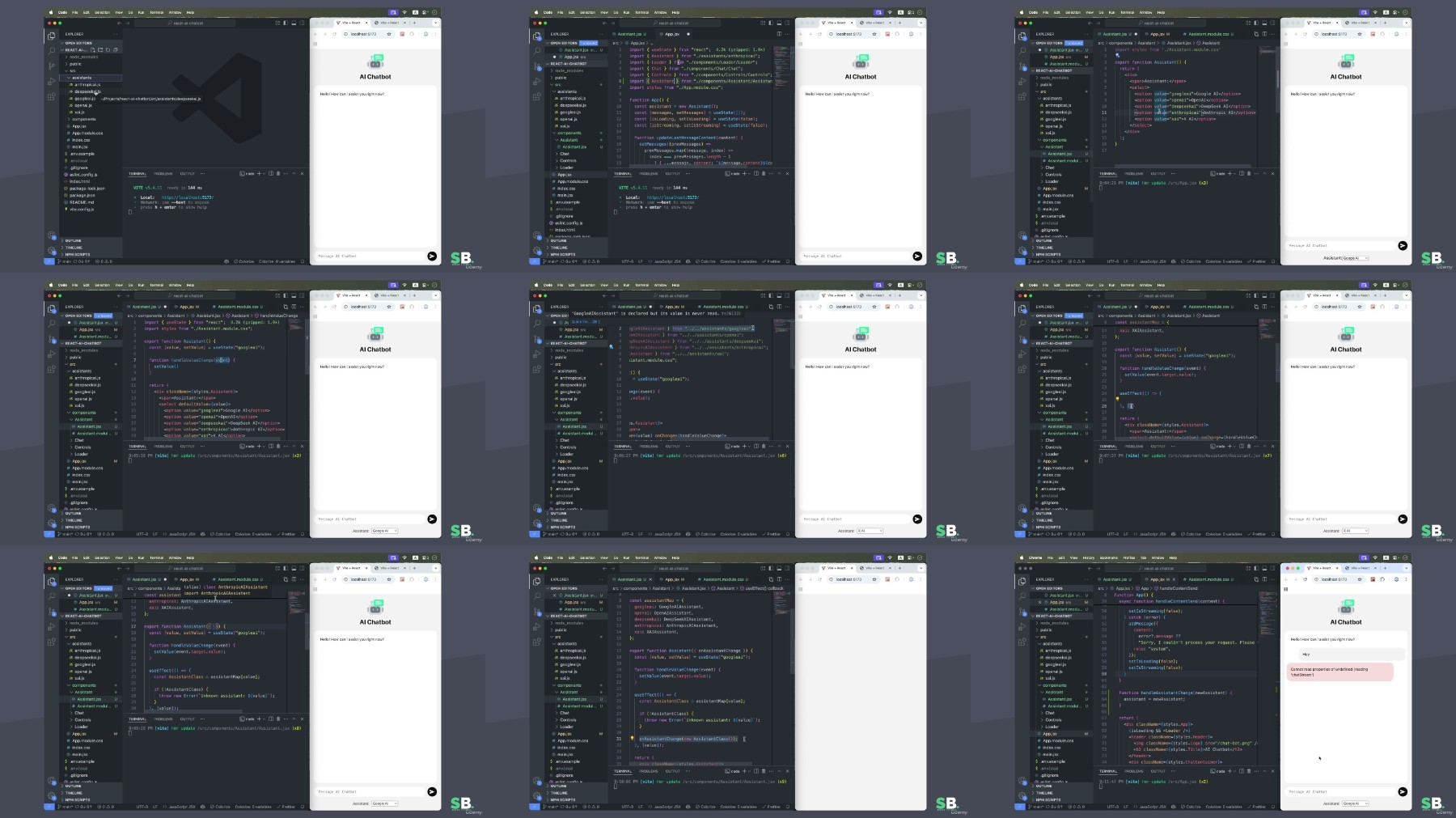
Task: Expand Controls folder in bottom-right screenshot's explorer
Action: click(1053, 719)
